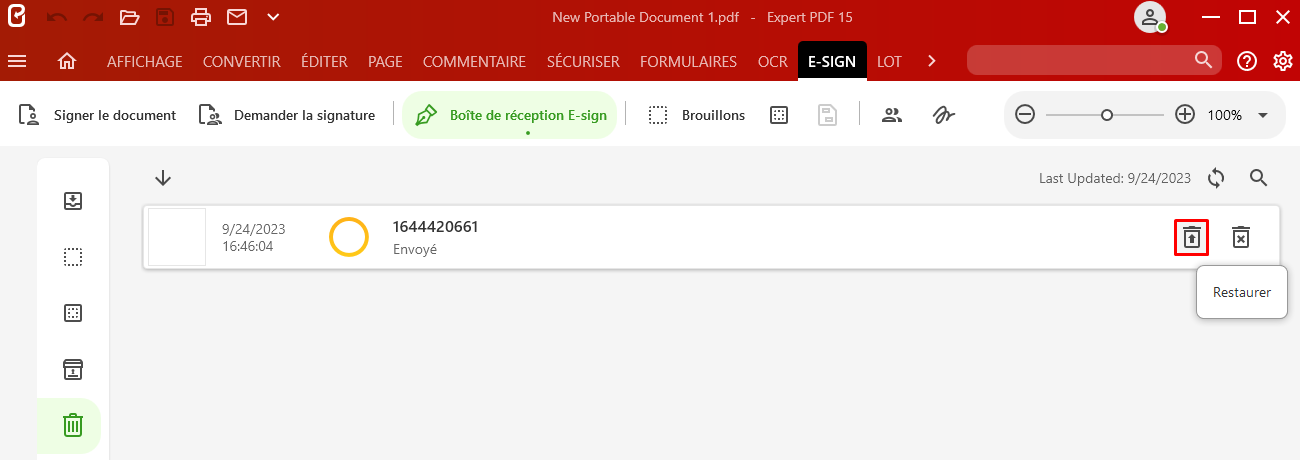
Task: Click the yellow status circle of 1644420661
Action: (349, 237)
